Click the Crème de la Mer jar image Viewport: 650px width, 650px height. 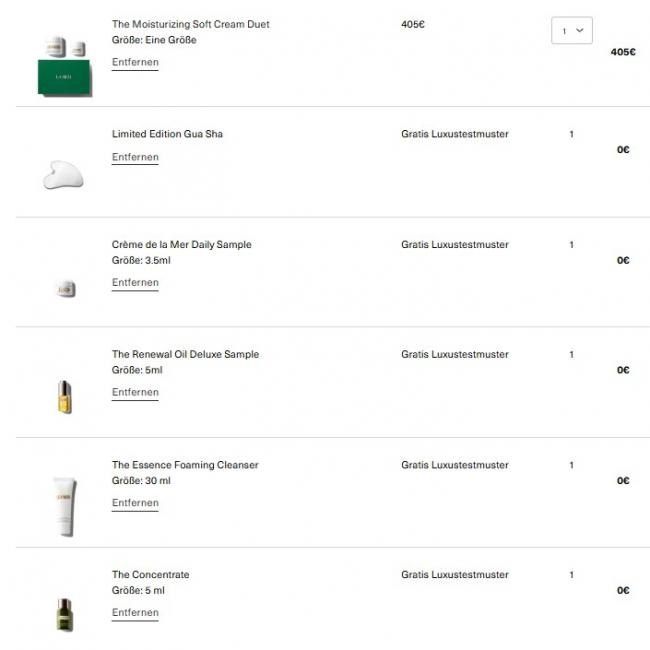(x=65, y=288)
